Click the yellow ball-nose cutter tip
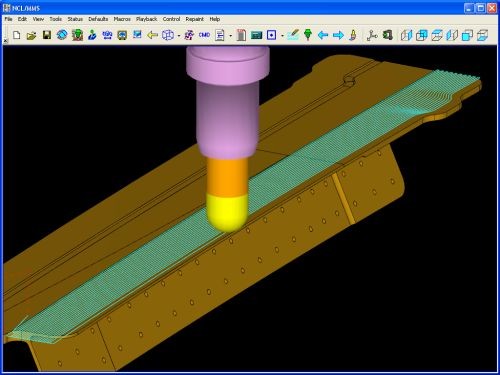The width and height of the screenshot is (500, 375). click(228, 213)
